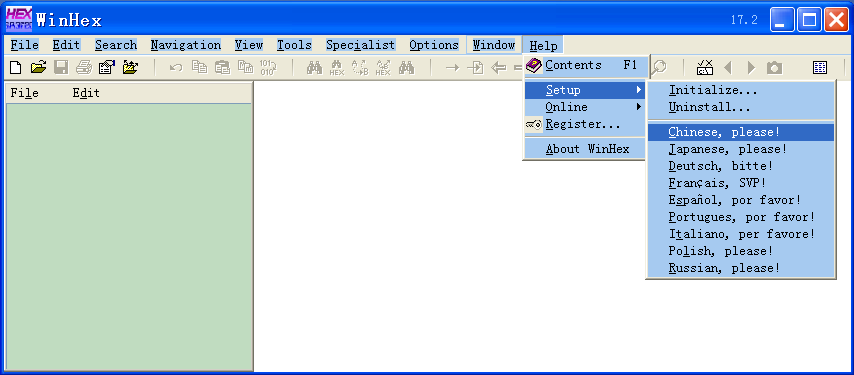Click the Paste clipboard icon
The image size is (854, 375).
pyautogui.click(x=222, y=67)
